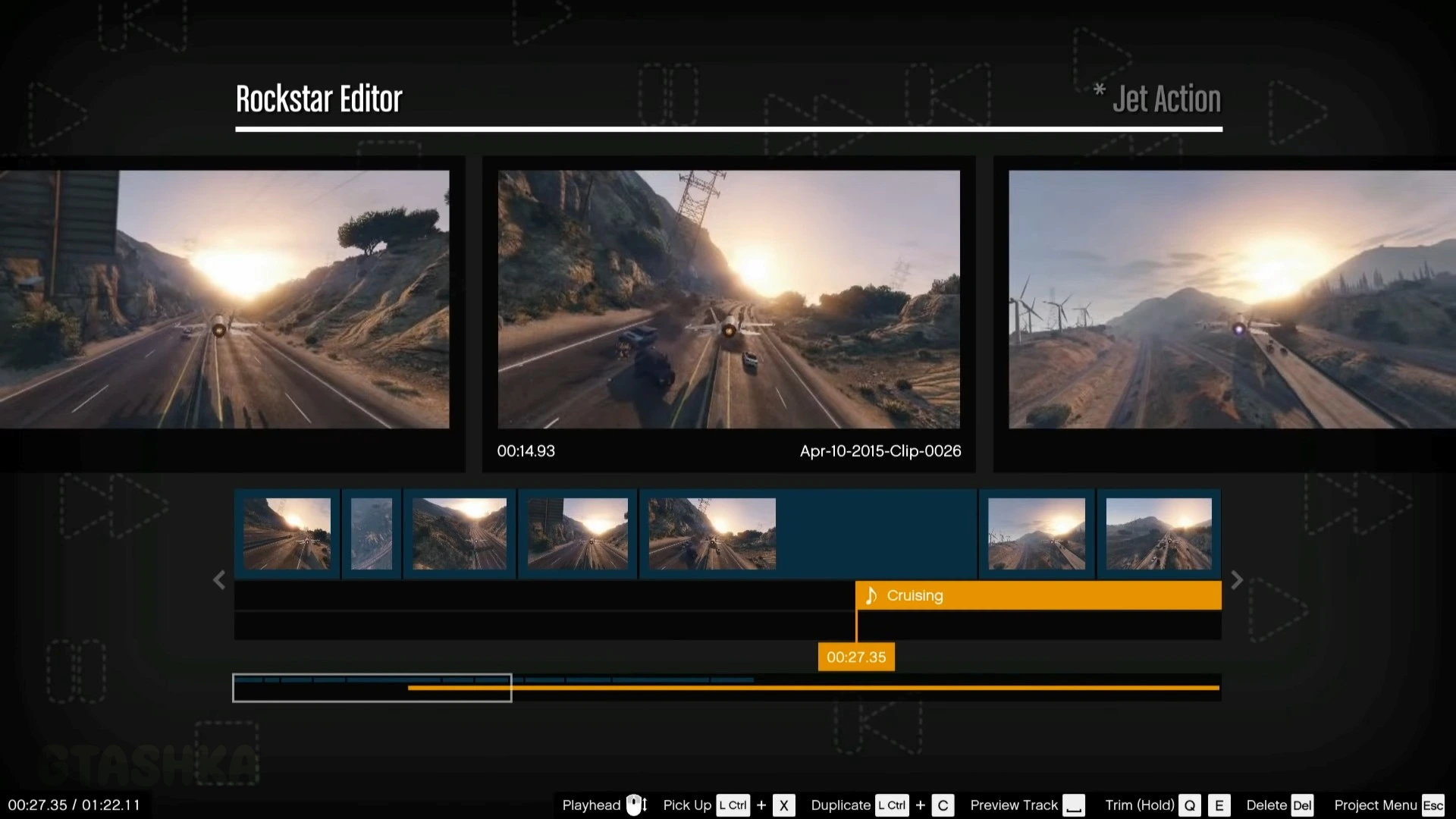Click the Delete label
The height and width of the screenshot is (819, 1456).
pos(1266,805)
